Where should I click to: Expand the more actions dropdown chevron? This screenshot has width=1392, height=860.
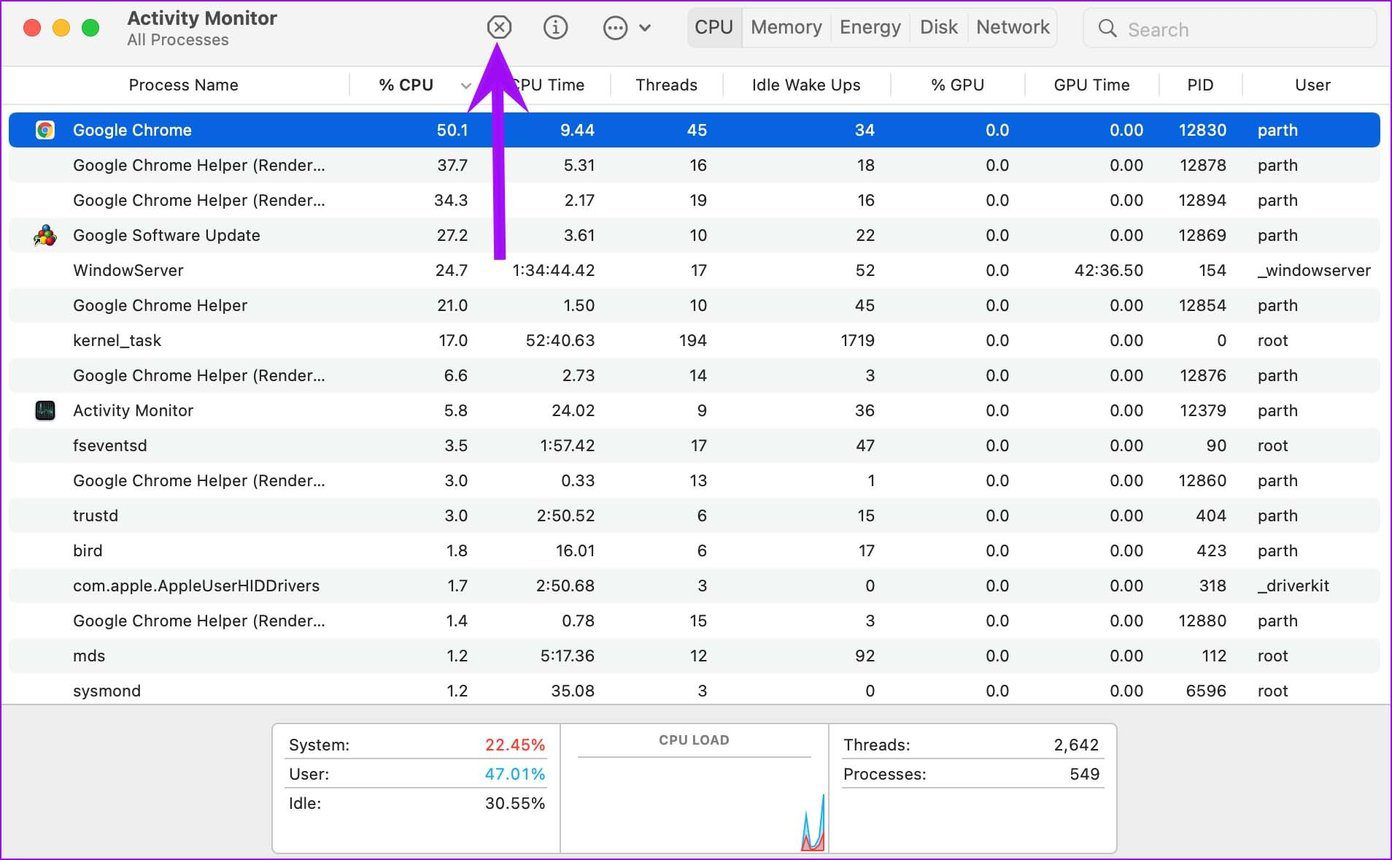(645, 28)
